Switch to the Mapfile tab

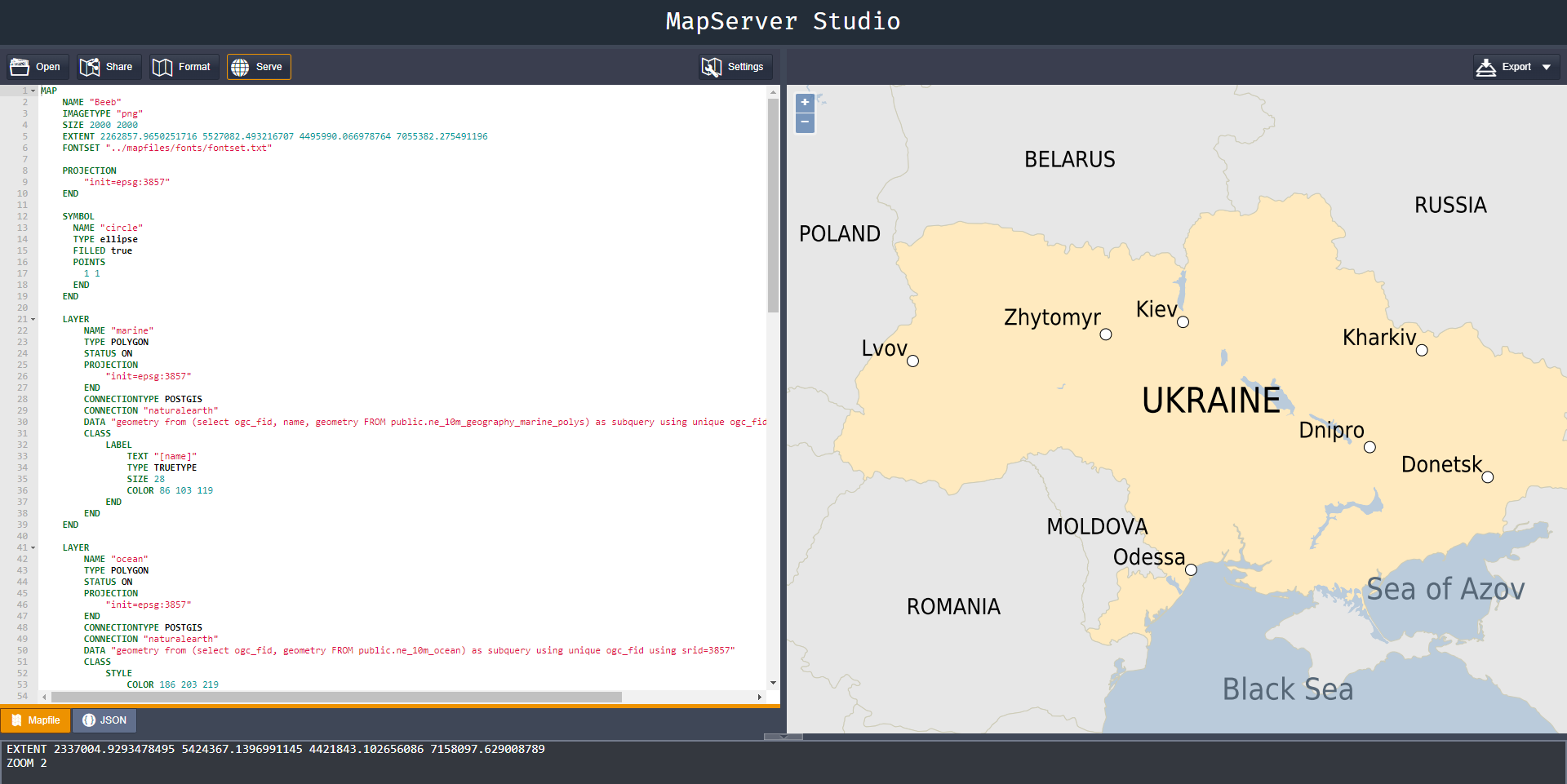coord(36,720)
